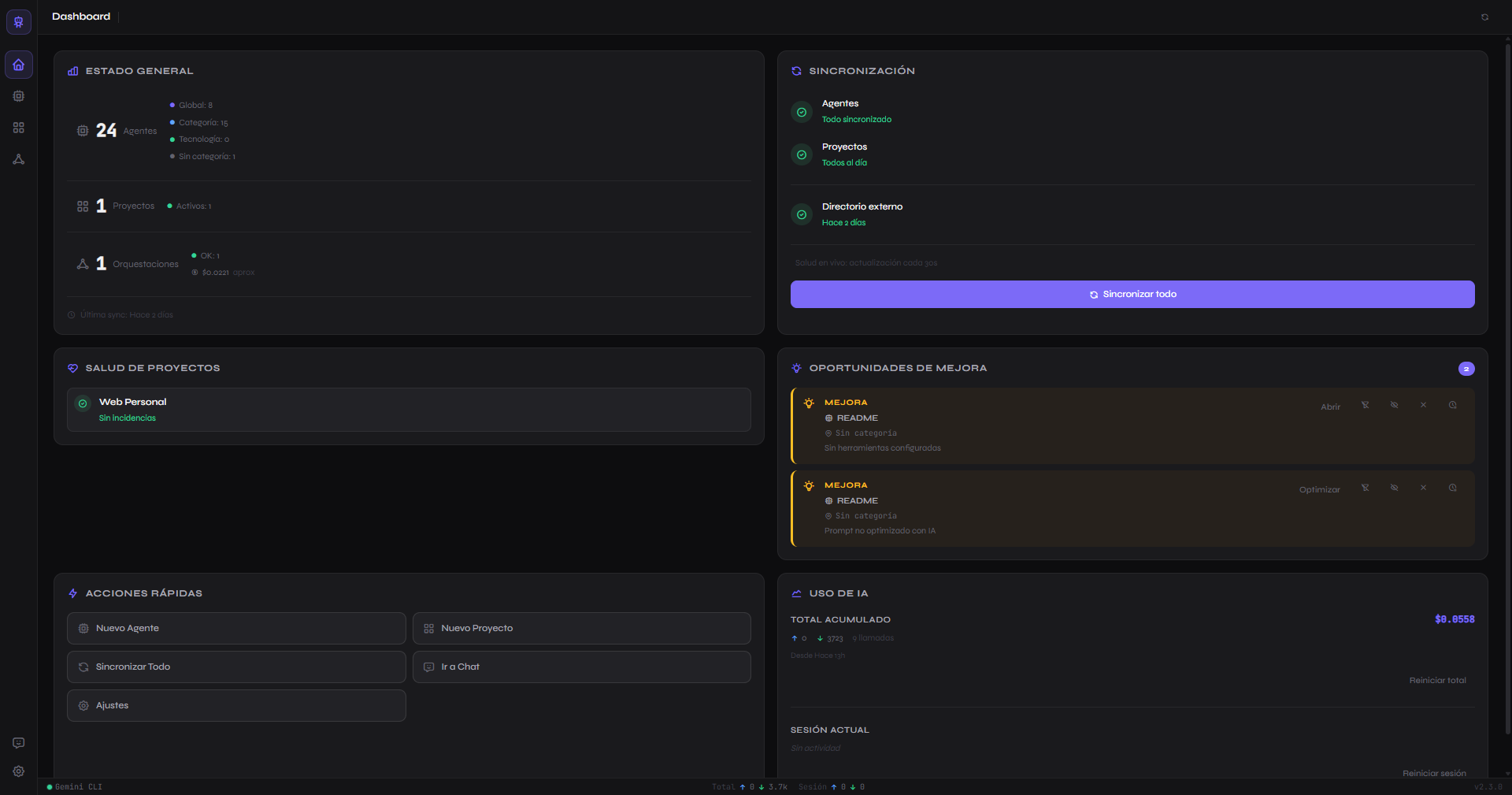
Task: Dismiss the Optimizar Mejora card with X
Action: (1423, 488)
